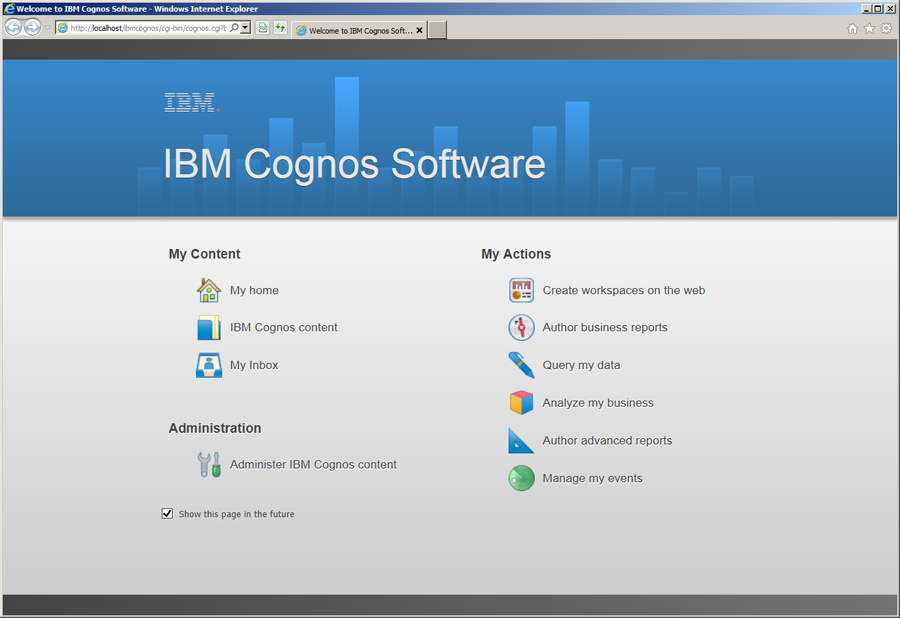Open Administer IBM Cognos content link
Screen dimensions: 900x618
[x=313, y=465]
